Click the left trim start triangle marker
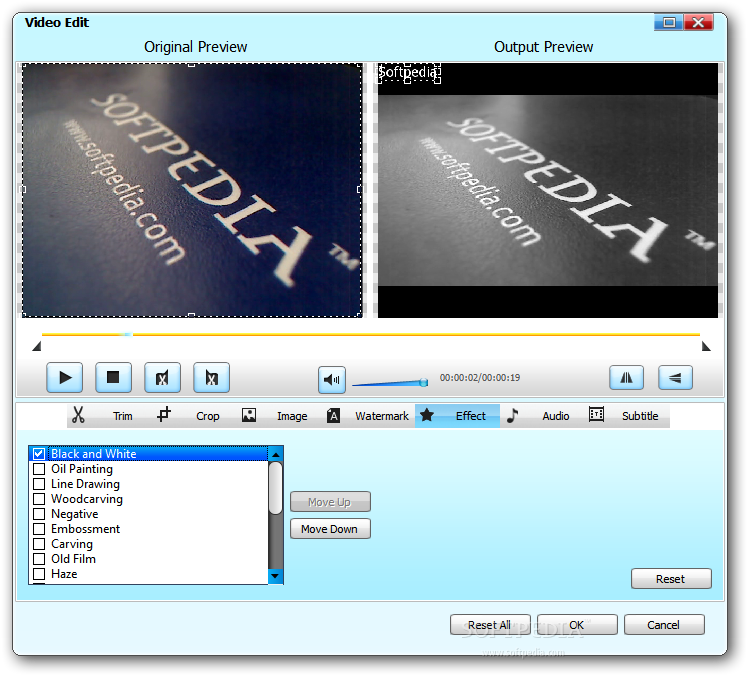Viewport: 748px width, 676px height. pyautogui.click(x=37, y=346)
